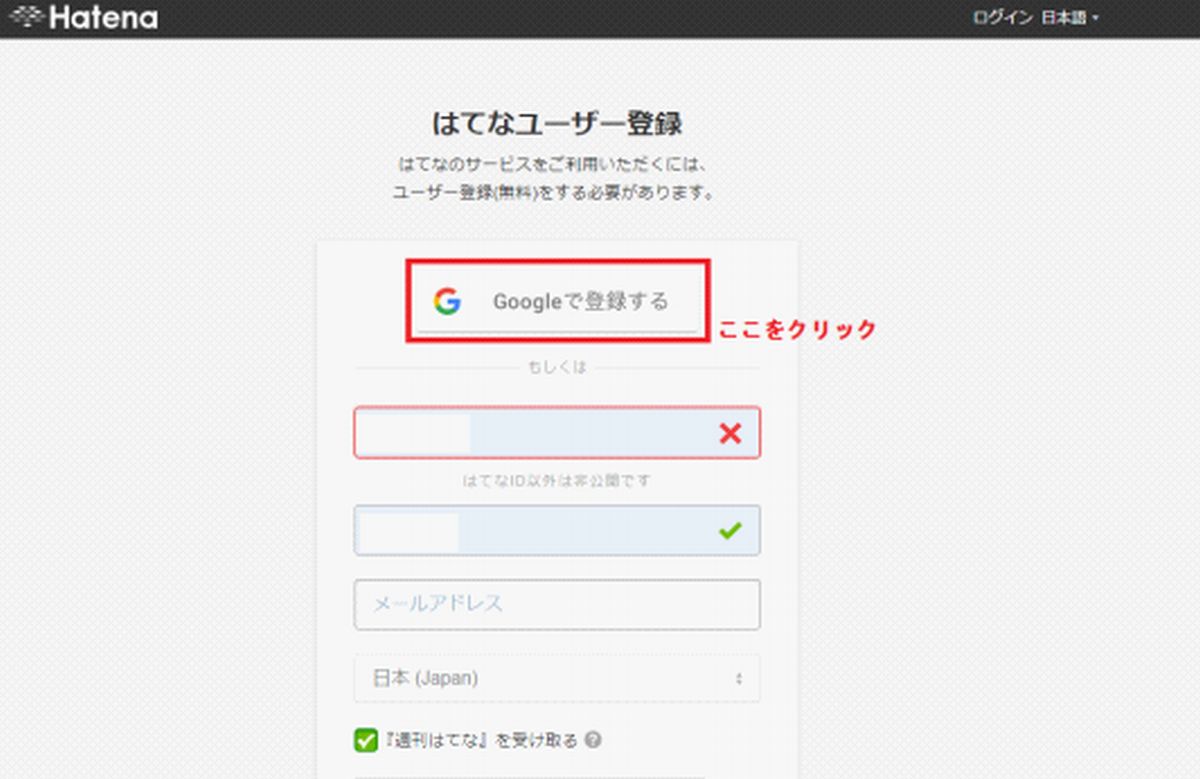Expand the 日本語 language dropdown
1200x779 pixels.
tap(1070, 18)
